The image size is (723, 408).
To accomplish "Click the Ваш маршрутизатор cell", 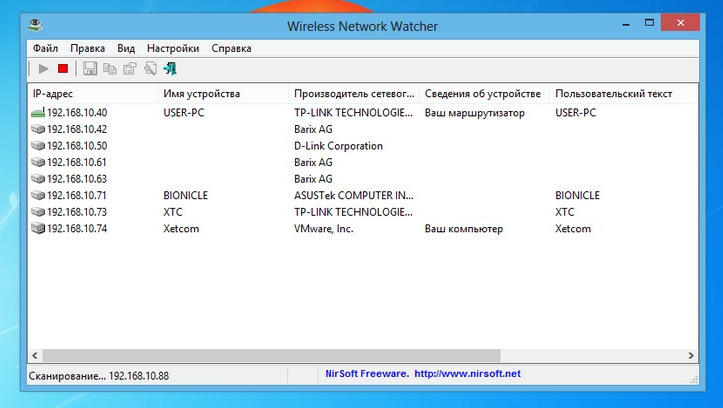I will [474, 113].
